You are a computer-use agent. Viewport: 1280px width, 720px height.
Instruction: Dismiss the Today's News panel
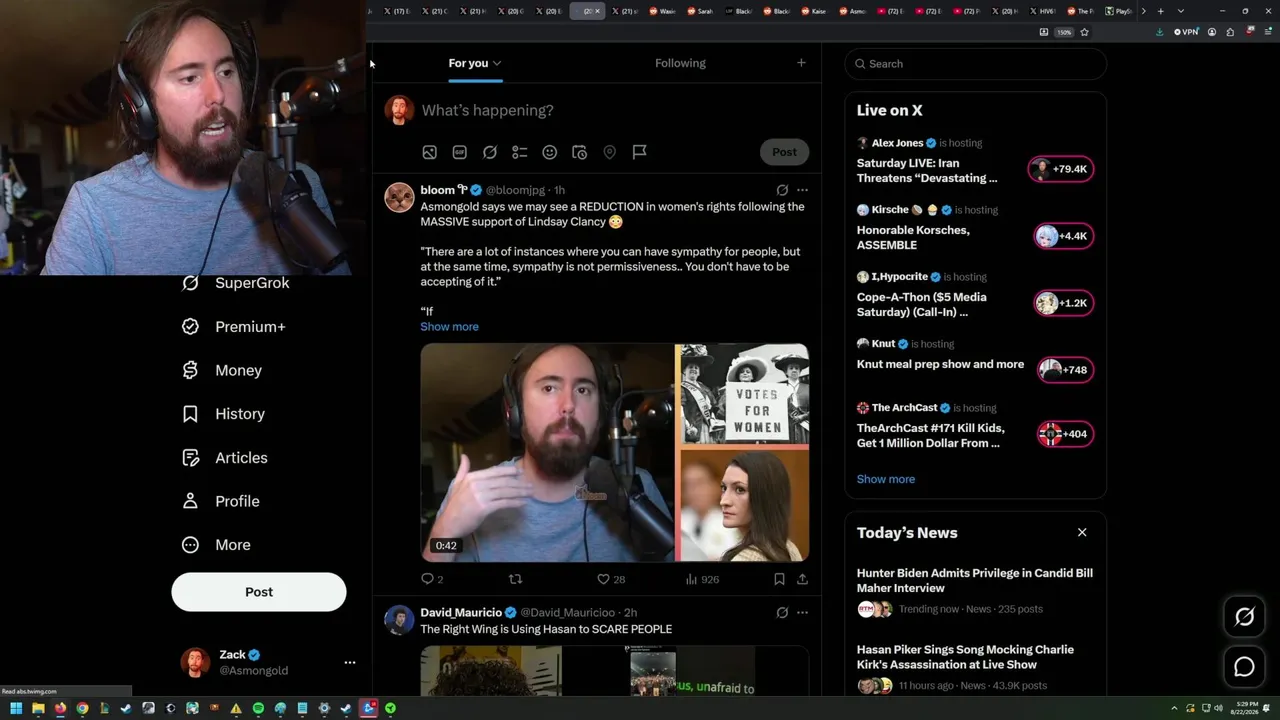coord(1082,533)
